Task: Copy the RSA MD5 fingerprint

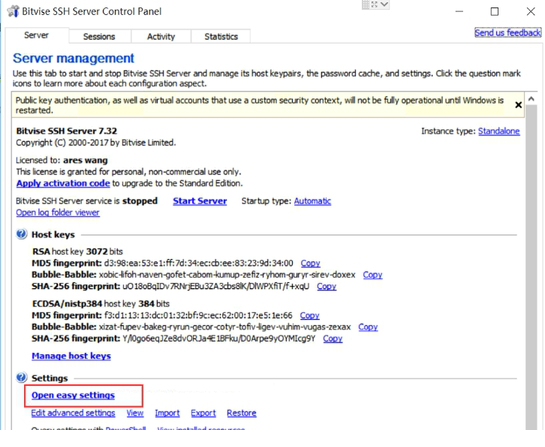Action: (x=310, y=263)
